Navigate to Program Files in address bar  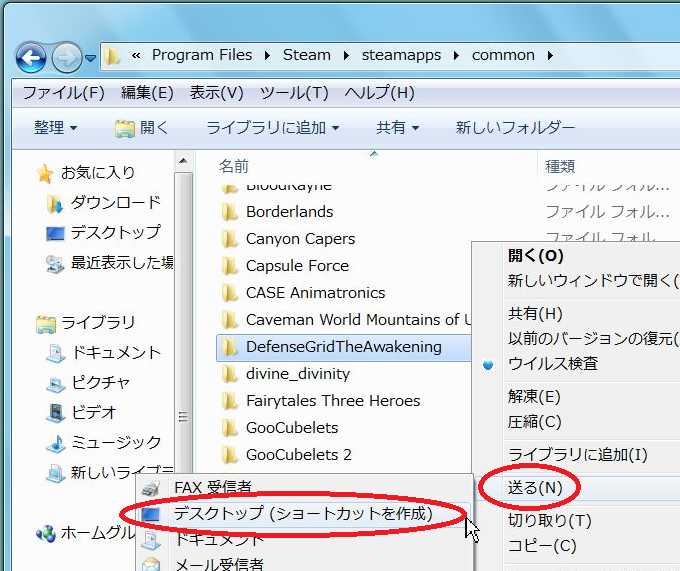click(202, 55)
